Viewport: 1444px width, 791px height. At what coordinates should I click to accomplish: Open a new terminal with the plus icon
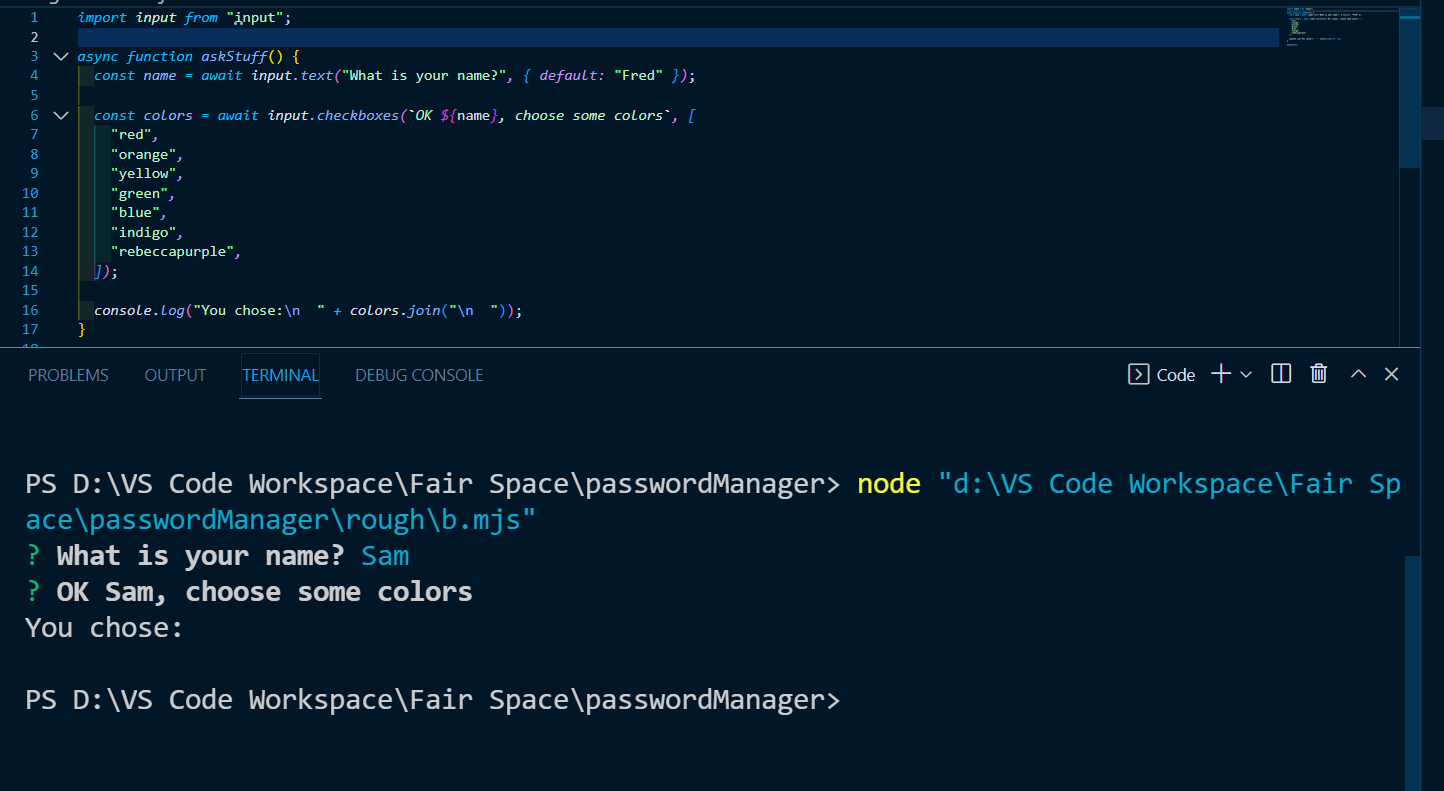1219,373
